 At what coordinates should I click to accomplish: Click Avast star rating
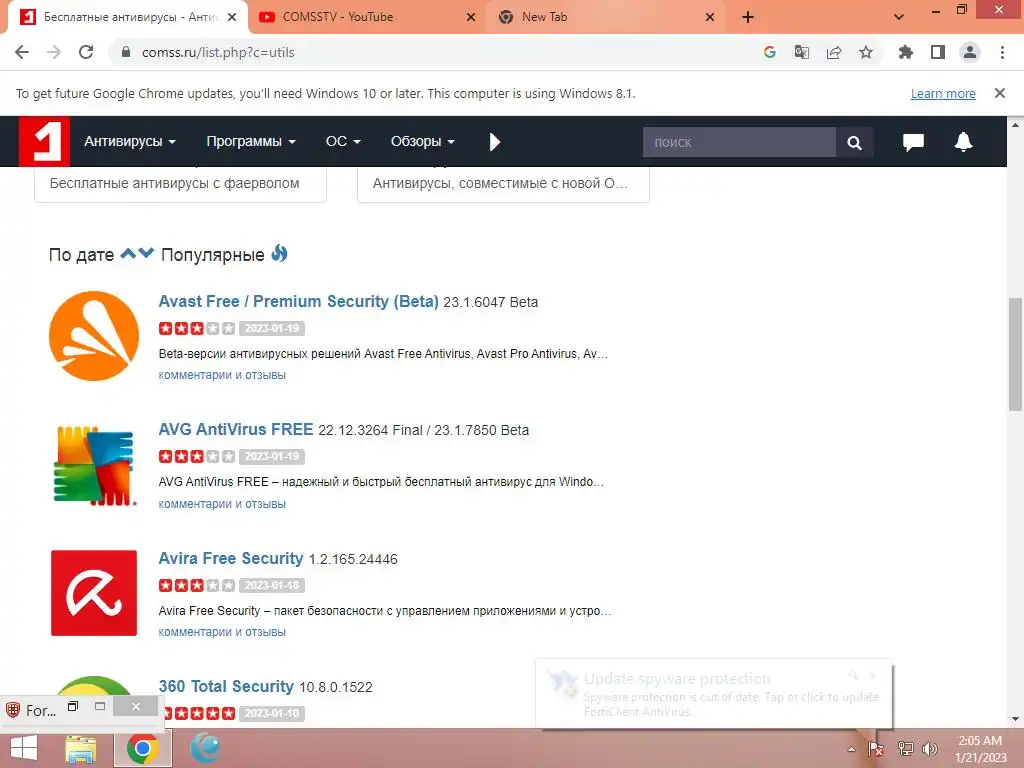point(197,328)
